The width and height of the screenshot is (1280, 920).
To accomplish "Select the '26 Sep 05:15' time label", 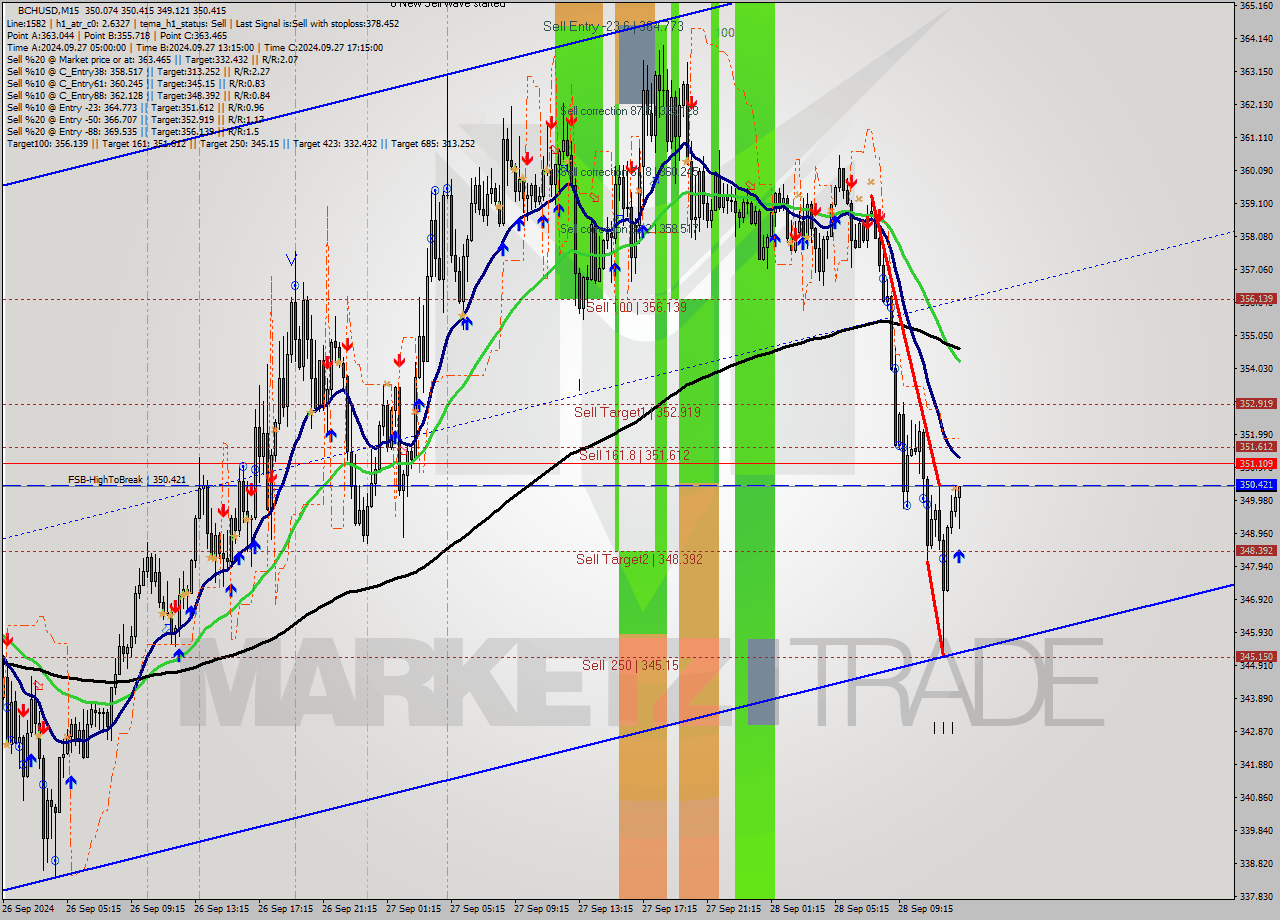I will point(93,910).
